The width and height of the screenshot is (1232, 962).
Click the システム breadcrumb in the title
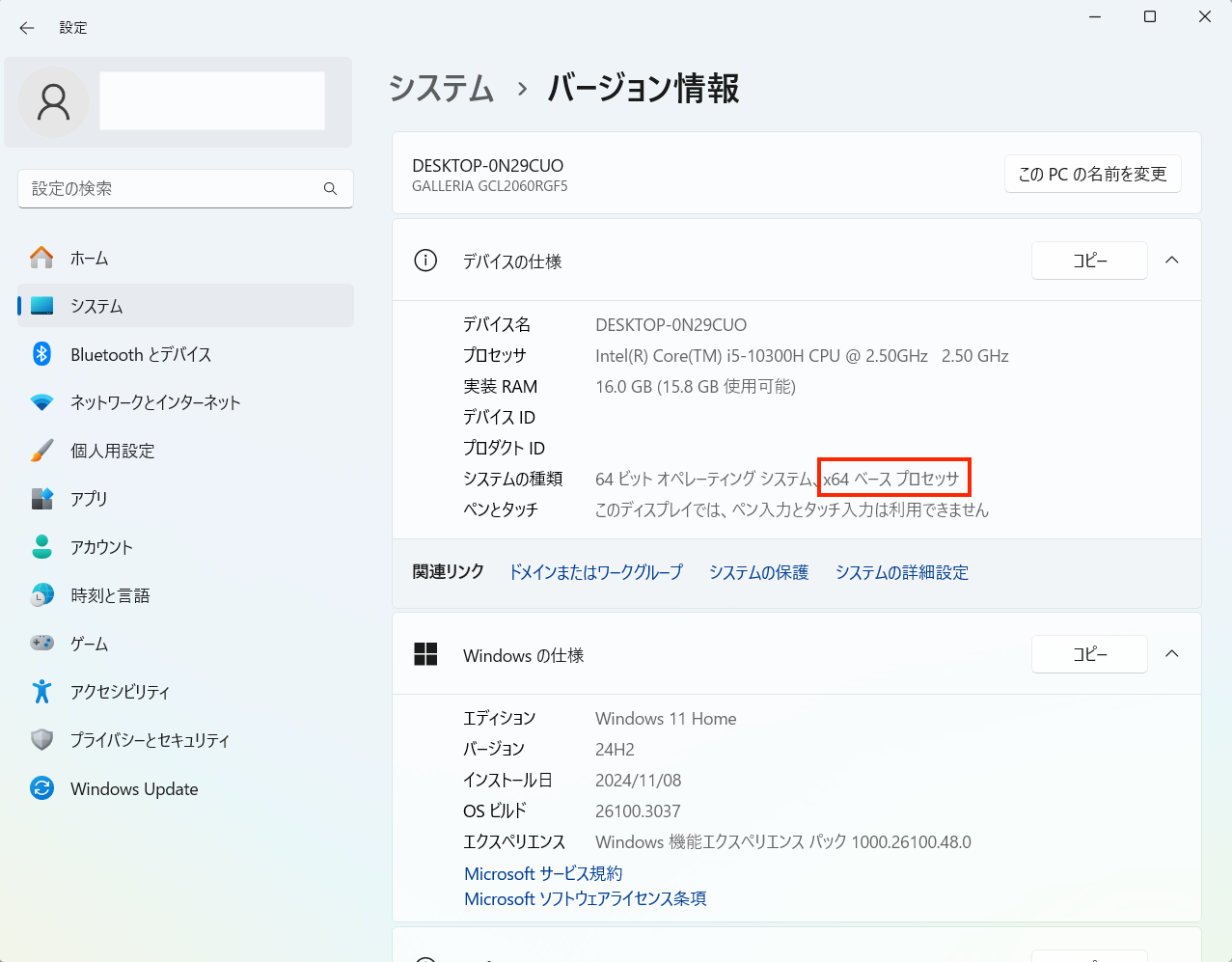(x=442, y=89)
